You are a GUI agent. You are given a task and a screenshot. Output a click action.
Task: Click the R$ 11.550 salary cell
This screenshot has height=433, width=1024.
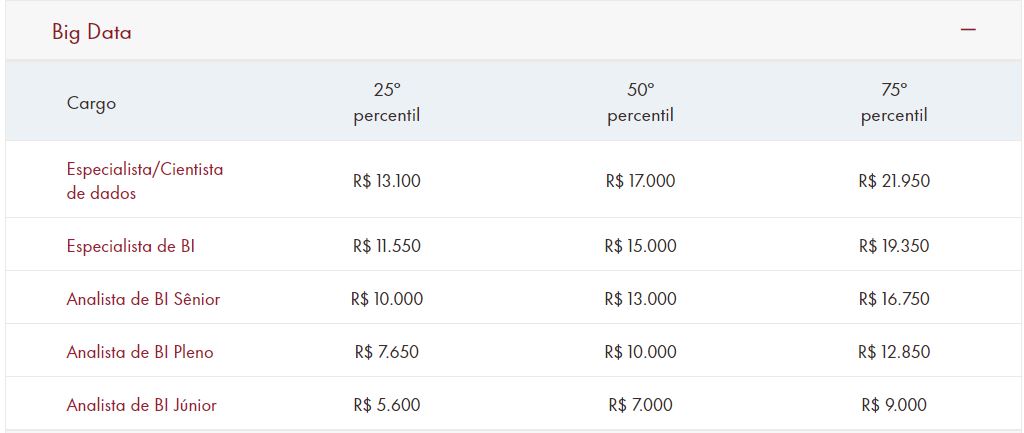pos(387,246)
